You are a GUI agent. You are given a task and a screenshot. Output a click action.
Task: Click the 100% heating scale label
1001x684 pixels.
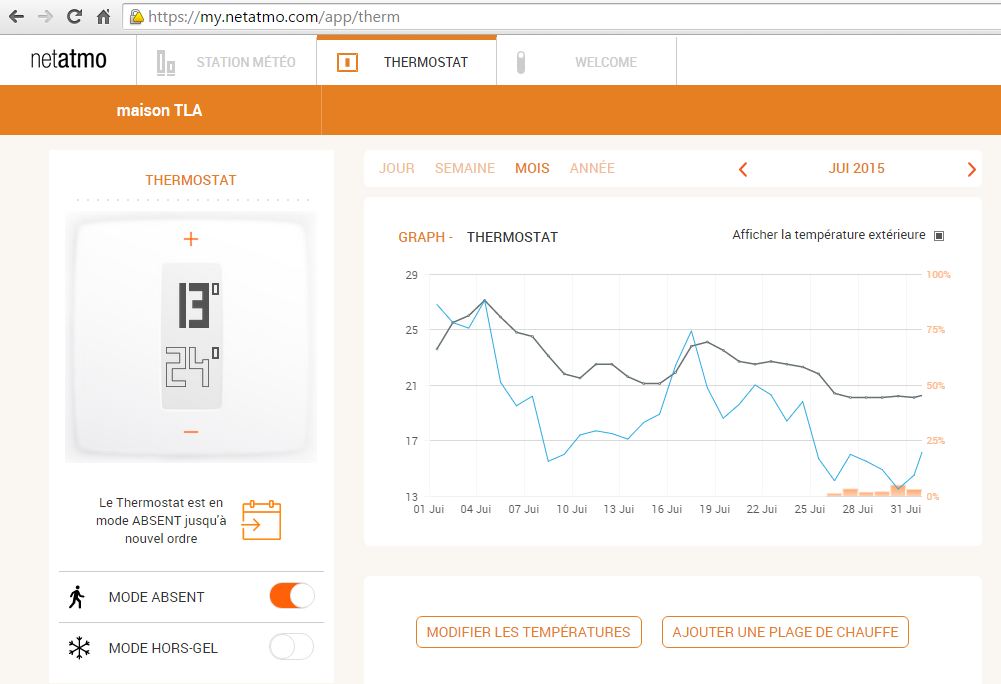coord(938,275)
